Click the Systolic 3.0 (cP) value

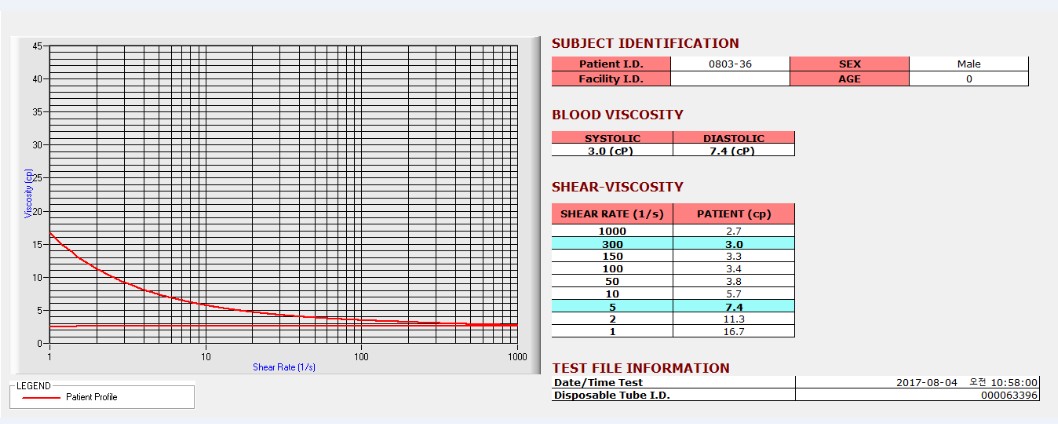612,151
